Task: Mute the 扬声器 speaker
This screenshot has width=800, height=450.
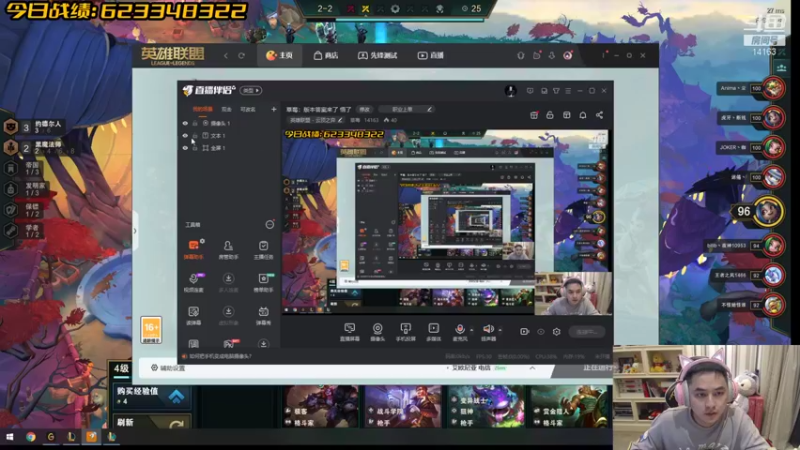Action: pos(488,332)
